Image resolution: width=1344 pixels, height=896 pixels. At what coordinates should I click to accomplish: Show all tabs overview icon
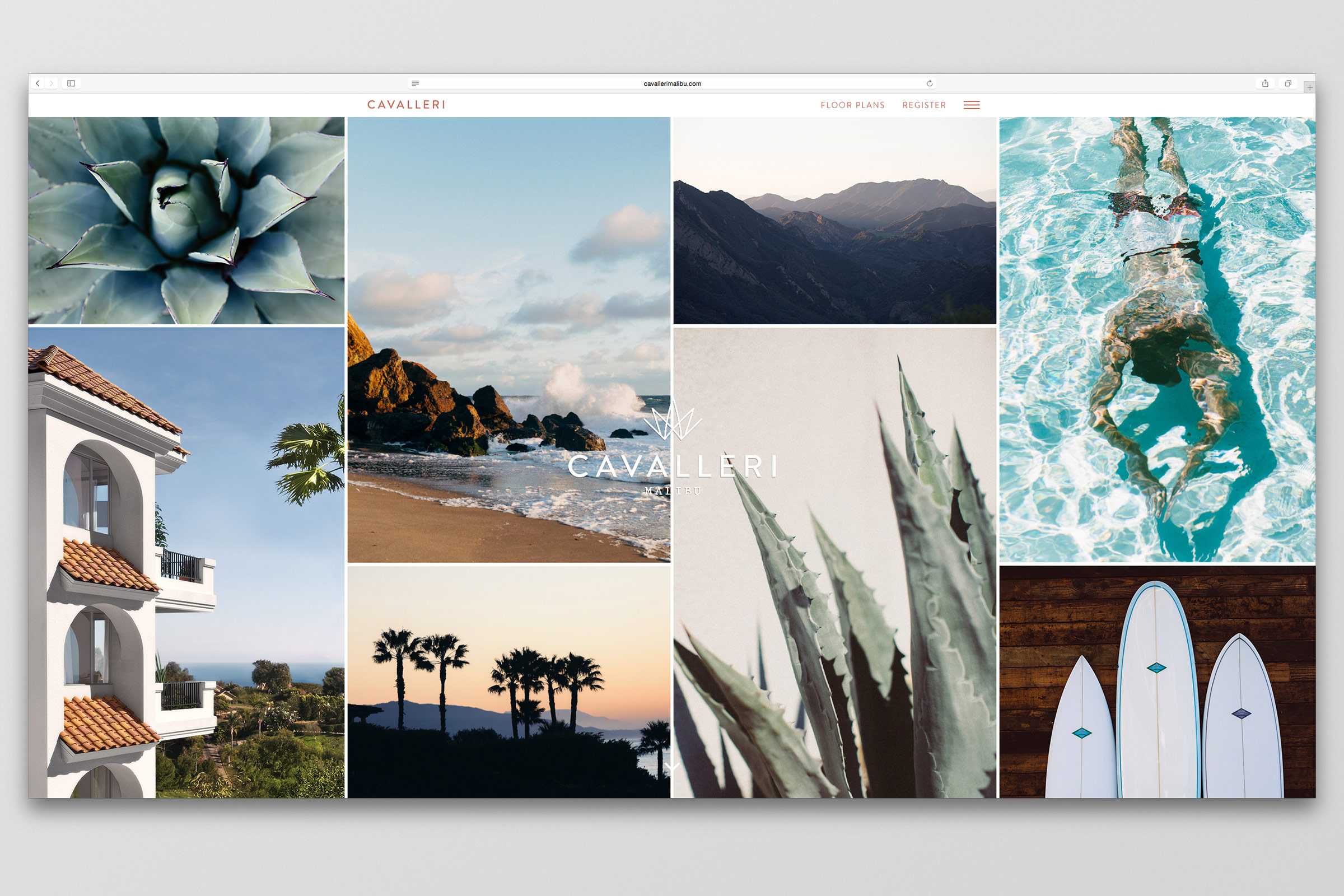(x=1288, y=83)
